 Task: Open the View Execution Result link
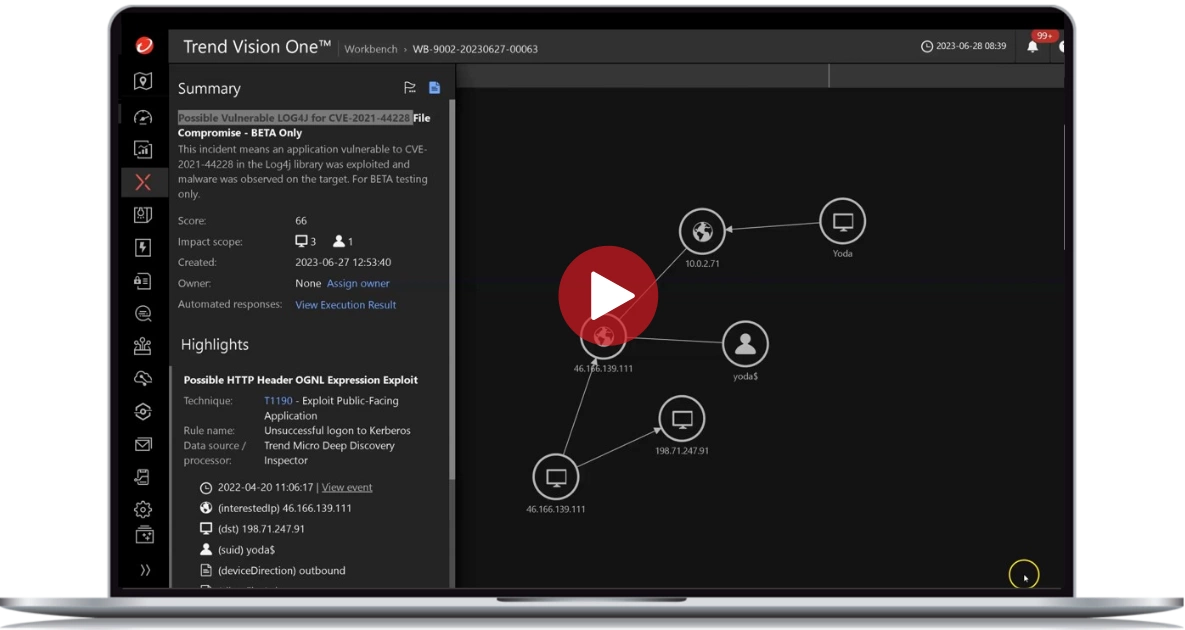click(345, 304)
